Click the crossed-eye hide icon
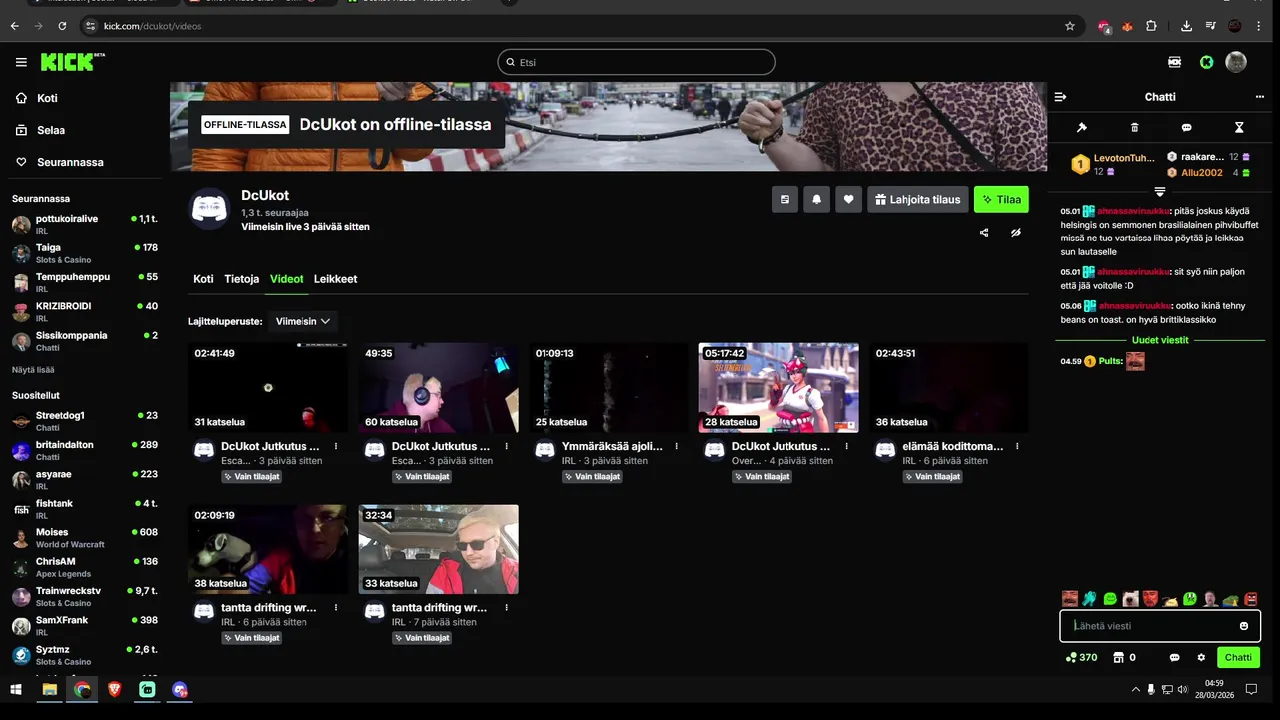 pyautogui.click(x=1015, y=233)
